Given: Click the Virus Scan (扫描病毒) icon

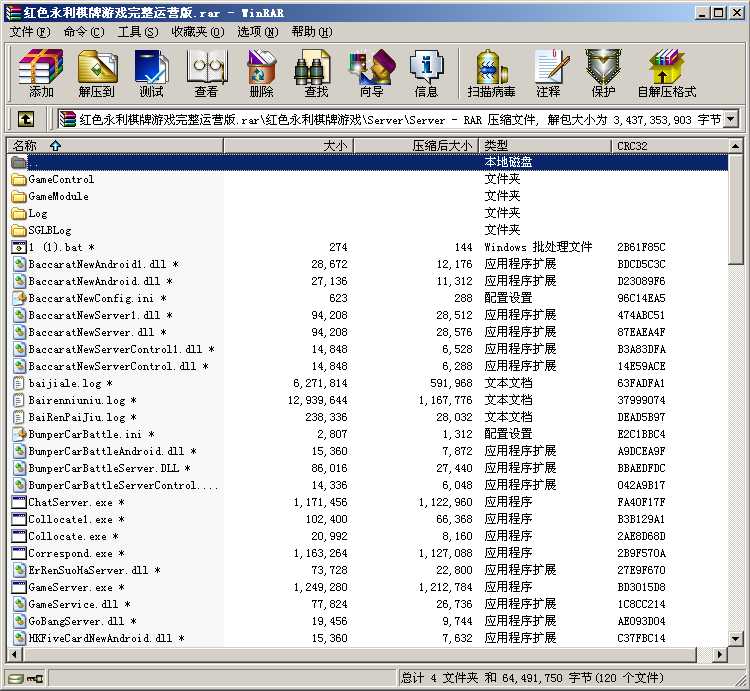Looking at the screenshot, I should [x=491, y=73].
